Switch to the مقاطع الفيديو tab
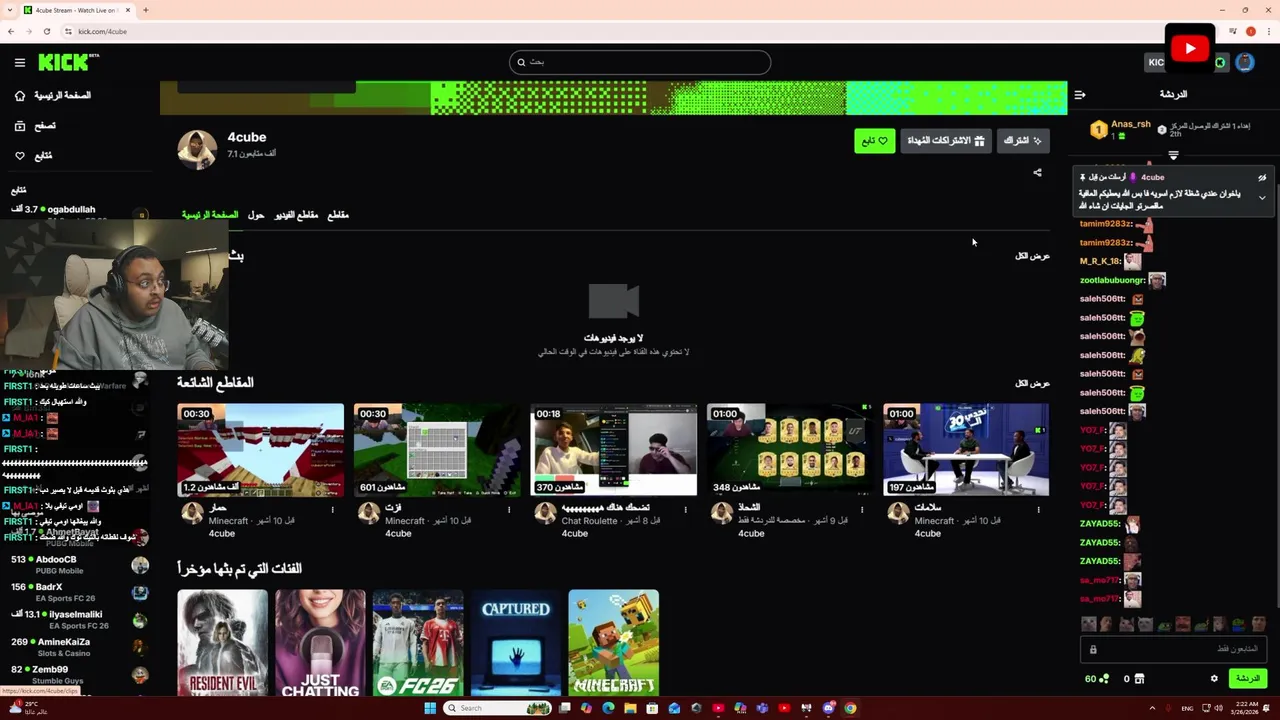Viewport: 1280px width, 720px height. (x=296, y=215)
